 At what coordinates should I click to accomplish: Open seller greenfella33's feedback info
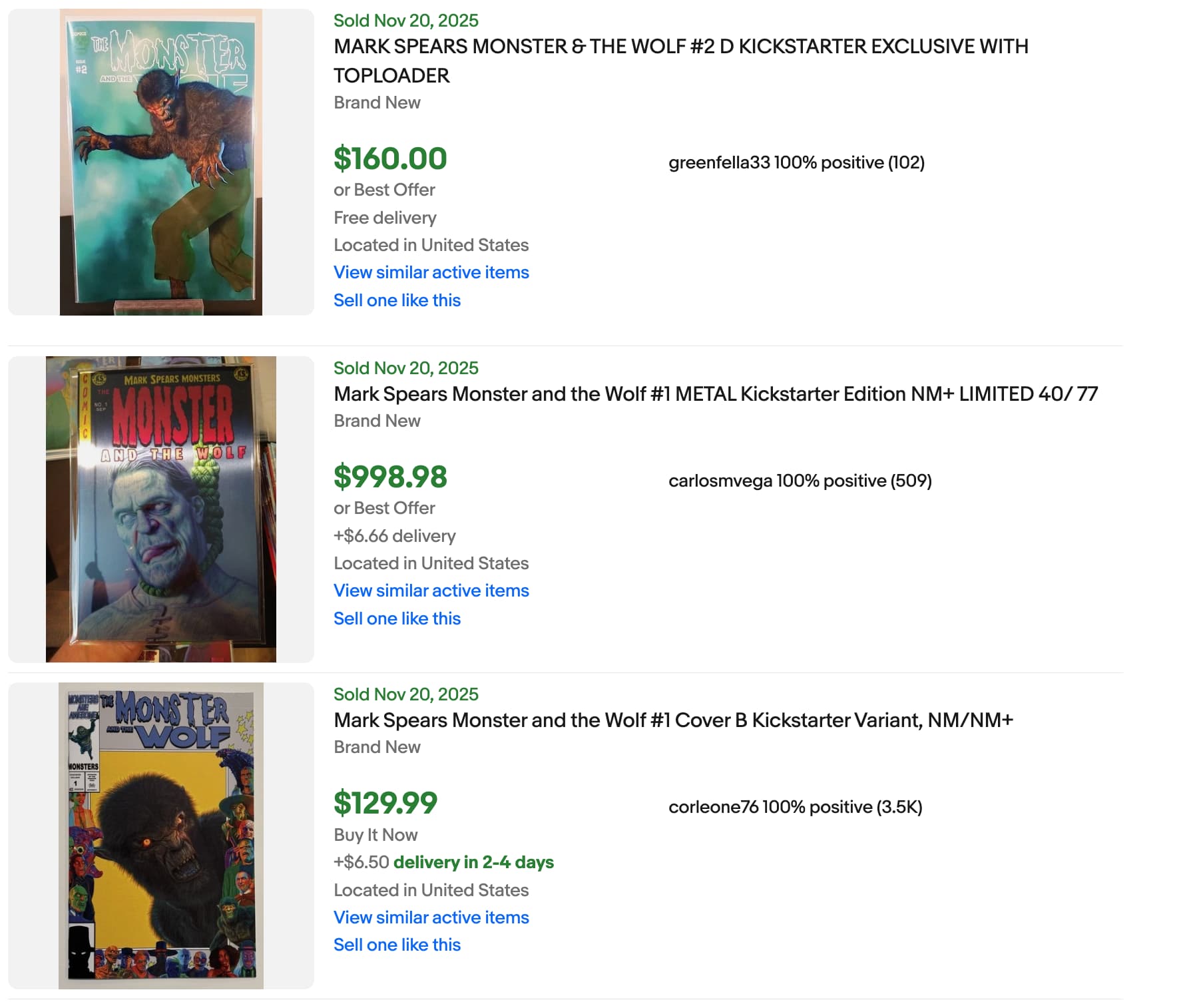tap(796, 162)
